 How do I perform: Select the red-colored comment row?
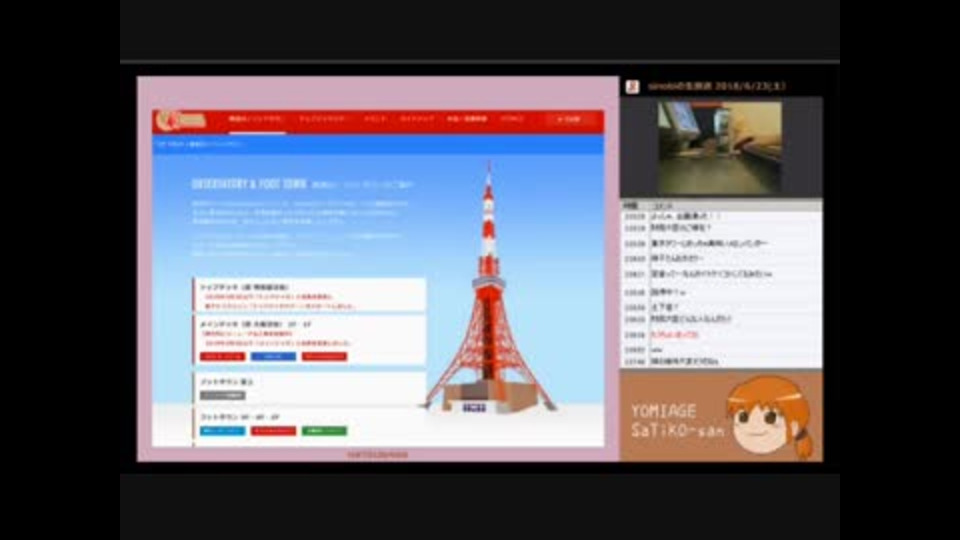tap(721, 335)
